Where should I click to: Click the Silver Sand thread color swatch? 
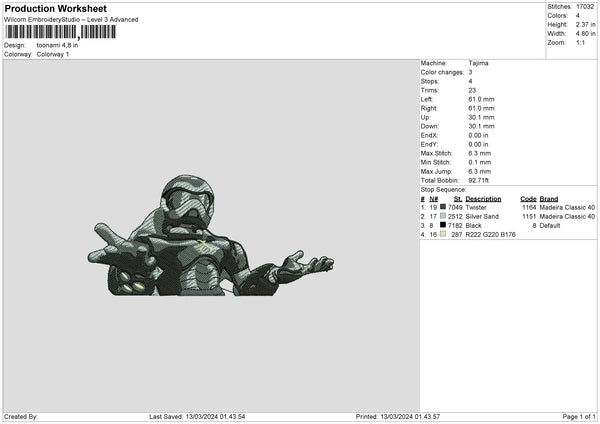(x=443, y=216)
